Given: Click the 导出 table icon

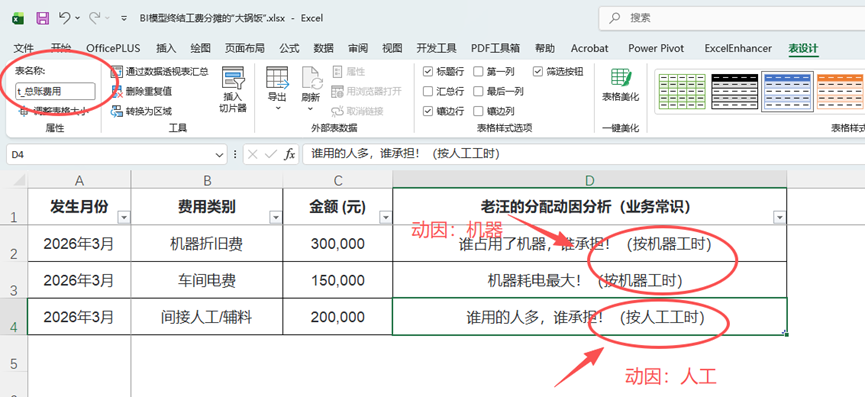Looking at the screenshot, I should (x=277, y=77).
